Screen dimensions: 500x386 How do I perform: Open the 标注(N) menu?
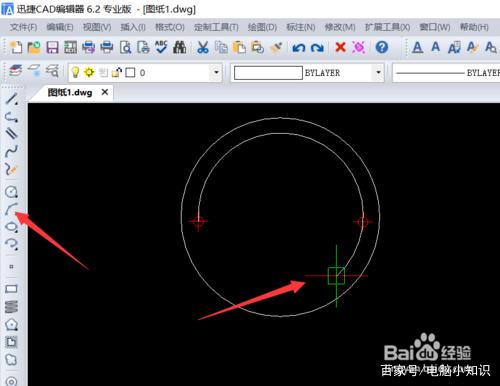(301, 27)
